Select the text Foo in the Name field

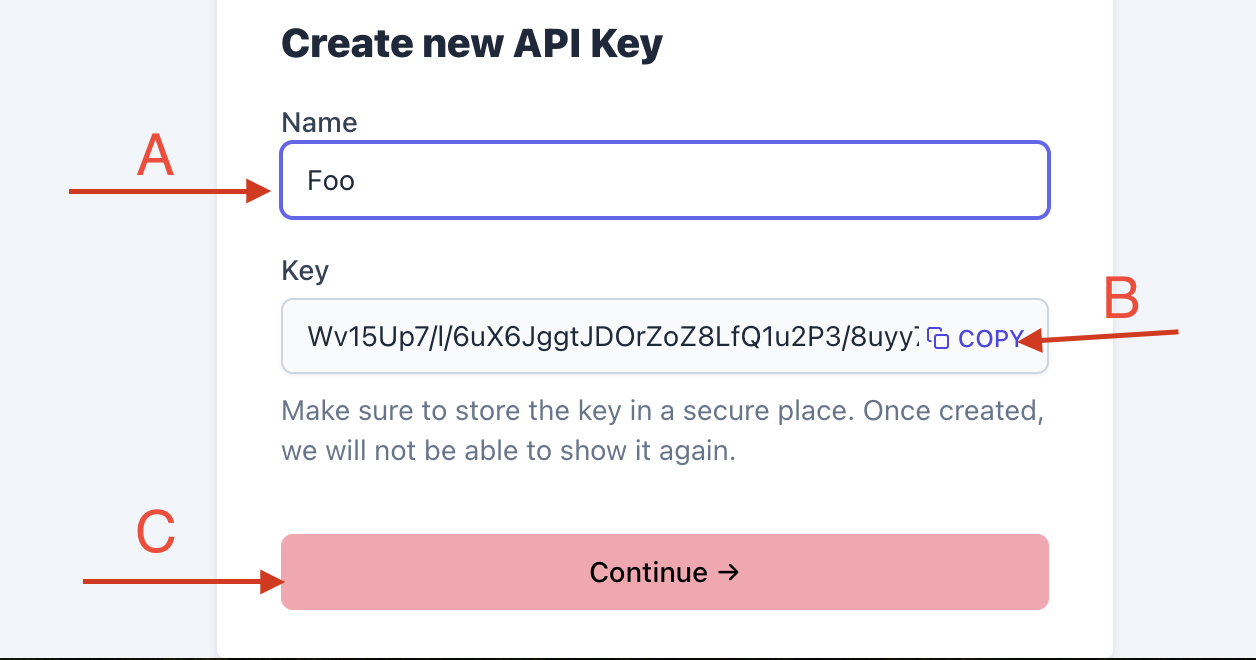330,180
